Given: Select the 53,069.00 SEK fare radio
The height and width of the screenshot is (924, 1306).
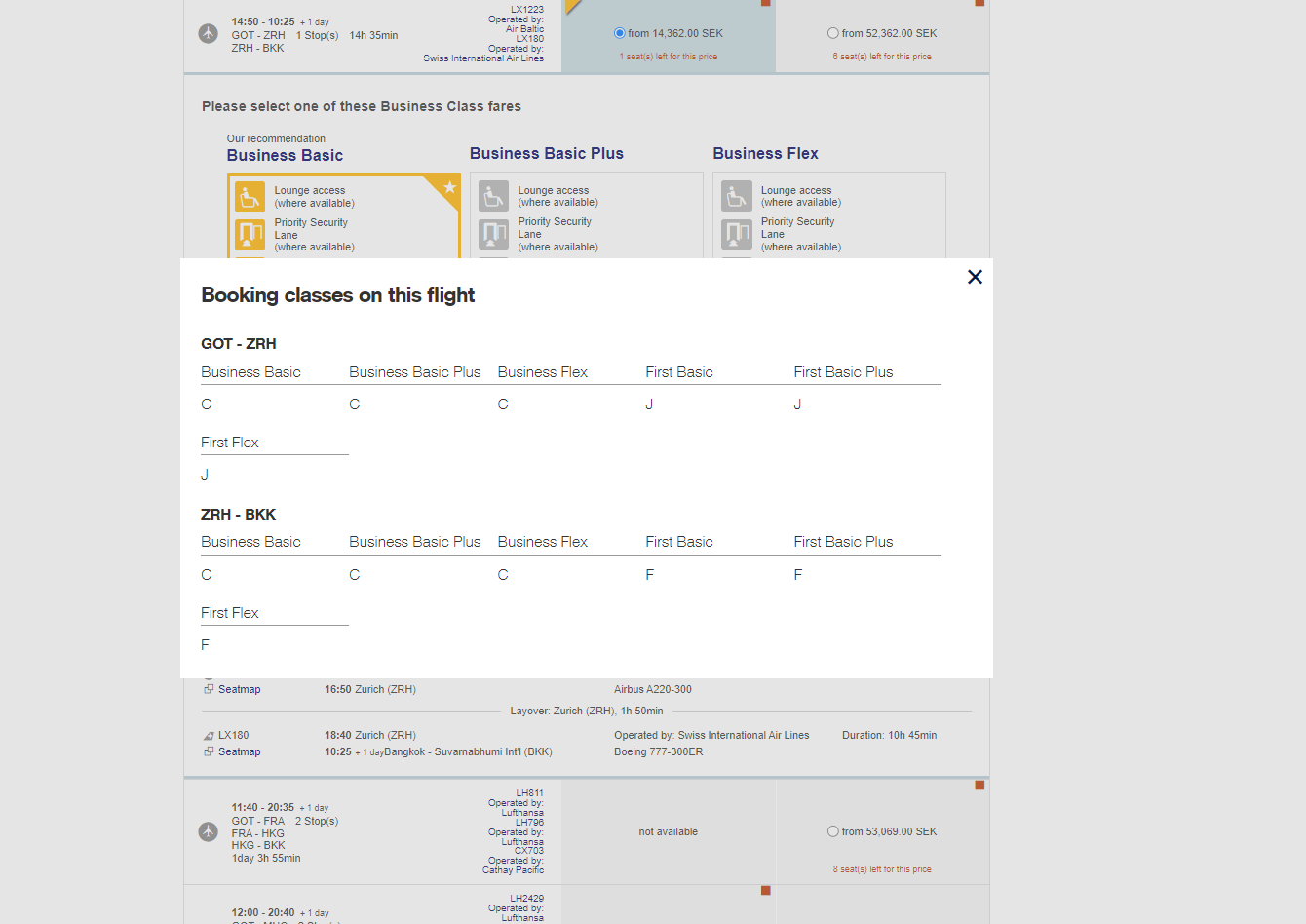Looking at the screenshot, I should [833, 831].
